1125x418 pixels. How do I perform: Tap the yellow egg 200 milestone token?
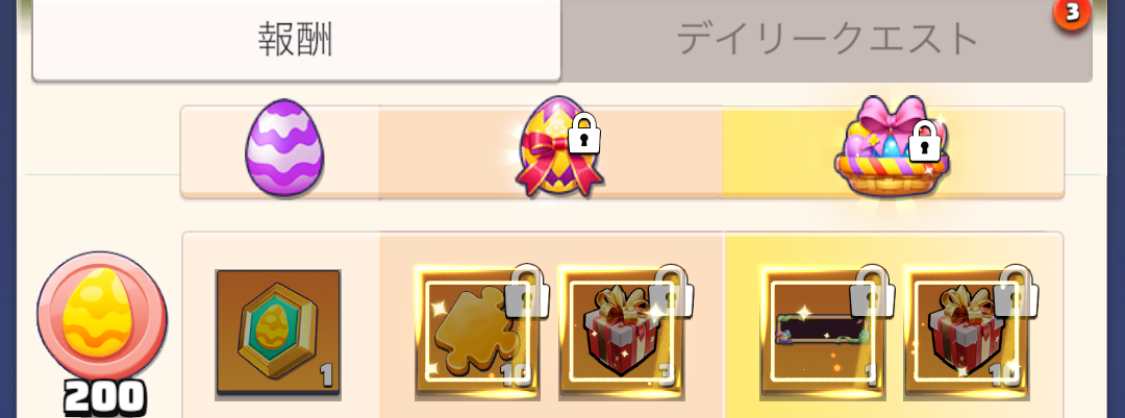(x=102, y=315)
